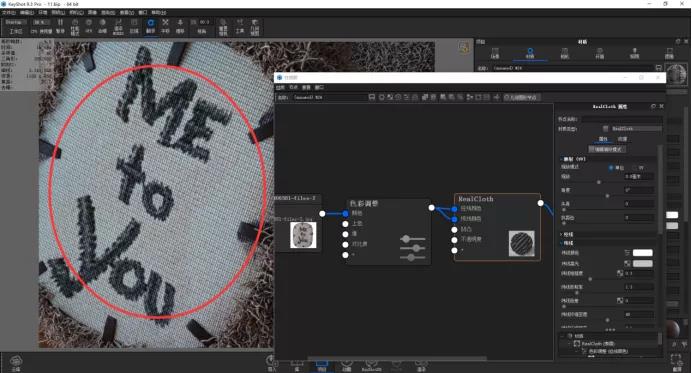Click the color adjust node's output socket

432,207
